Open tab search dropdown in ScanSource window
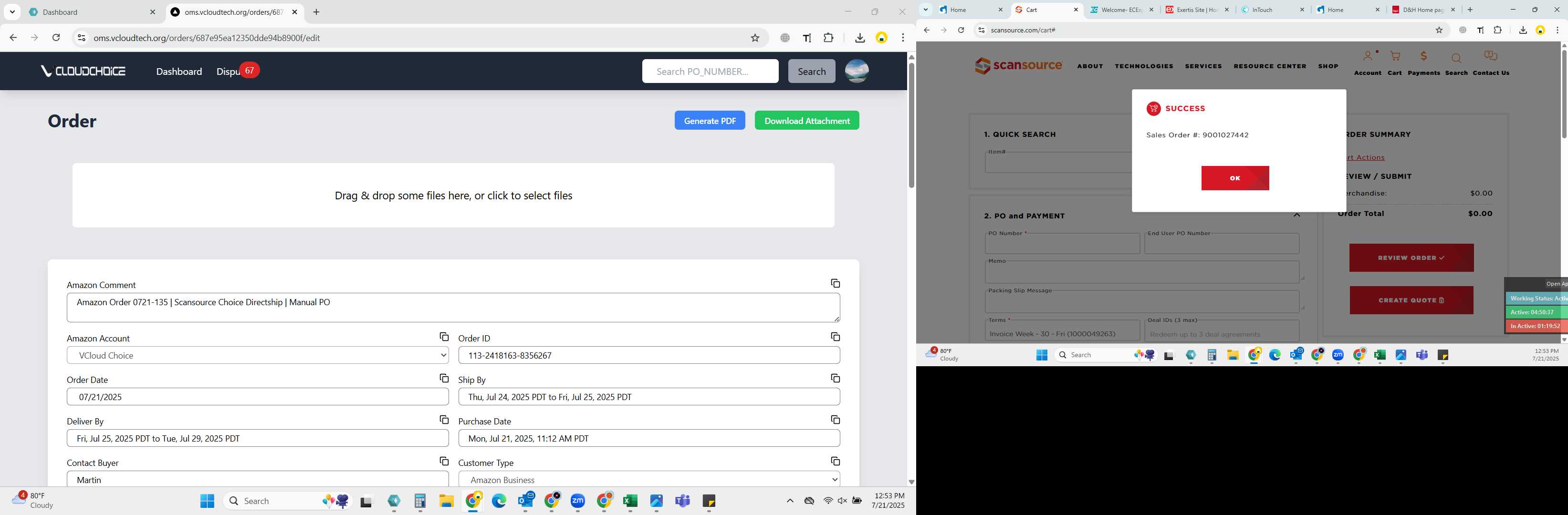 (x=925, y=10)
